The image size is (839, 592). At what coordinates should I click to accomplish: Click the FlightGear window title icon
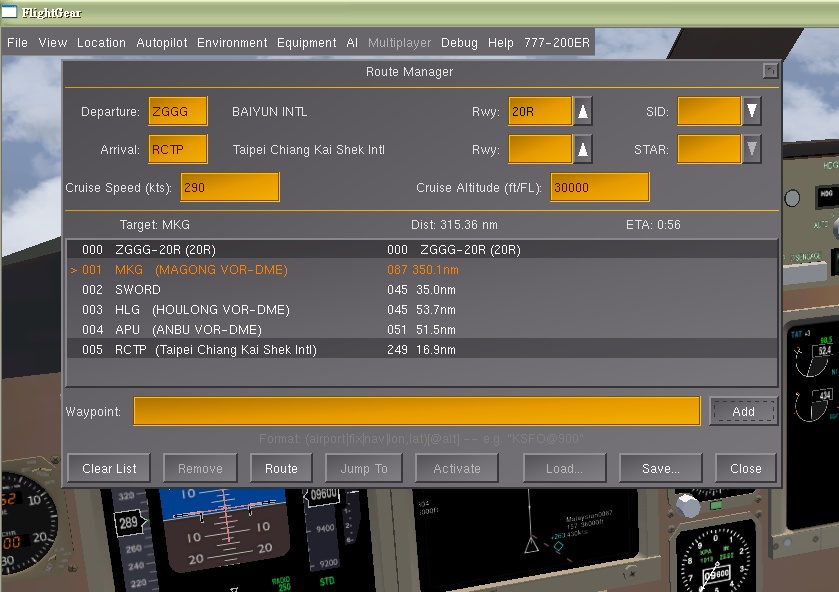9,12
